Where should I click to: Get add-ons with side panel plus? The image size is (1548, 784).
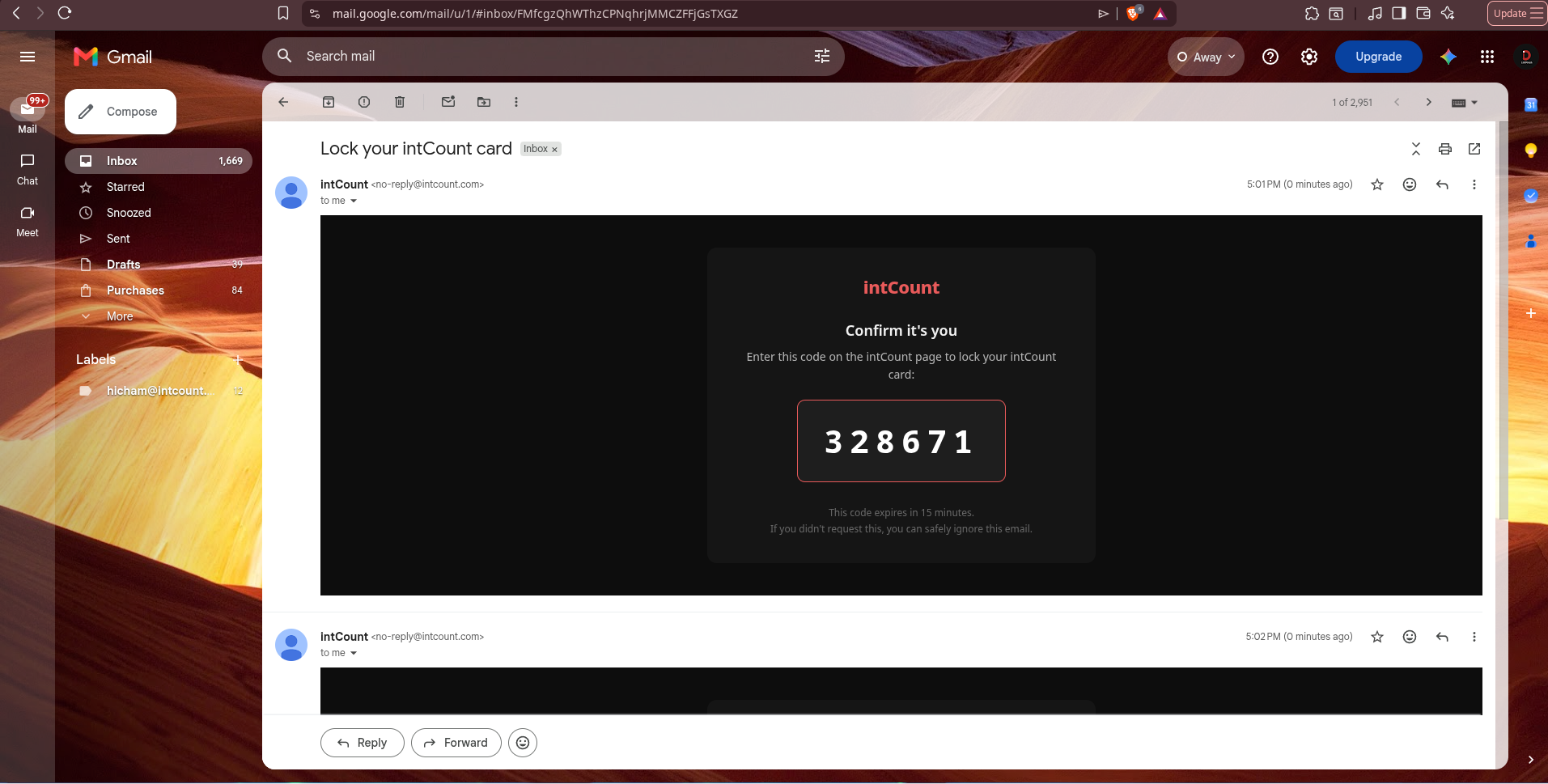point(1530,313)
